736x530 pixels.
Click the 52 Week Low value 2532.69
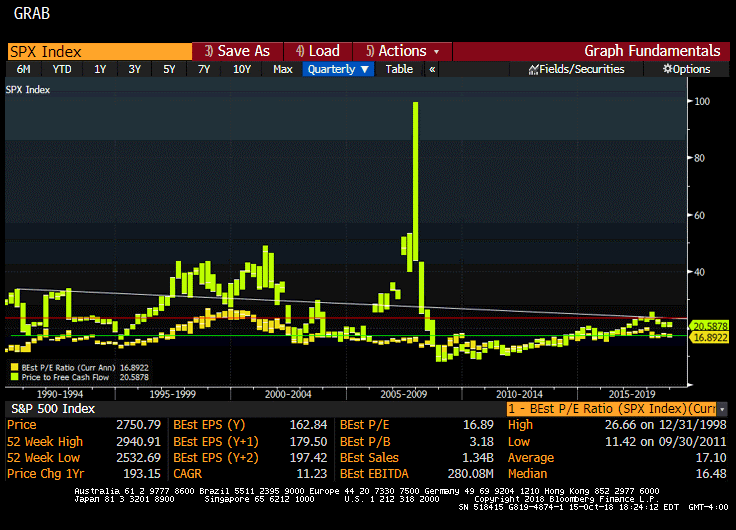click(138, 458)
